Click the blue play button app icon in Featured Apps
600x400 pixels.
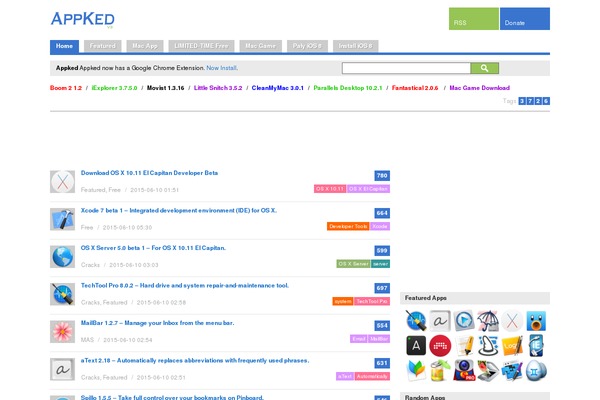click(x=464, y=320)
